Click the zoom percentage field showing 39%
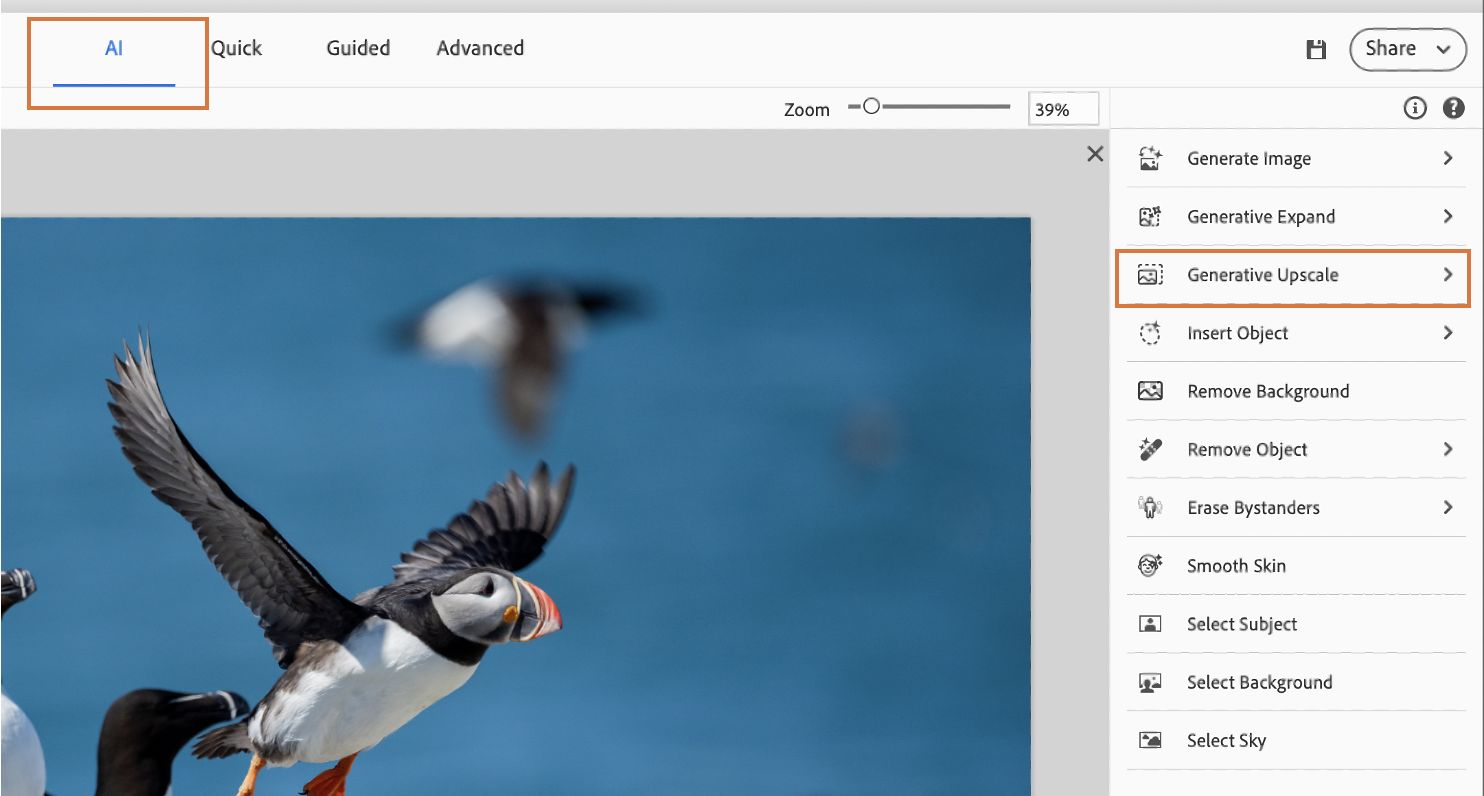The width and height of the screenshot is (1484, 796). [1063, 109]
